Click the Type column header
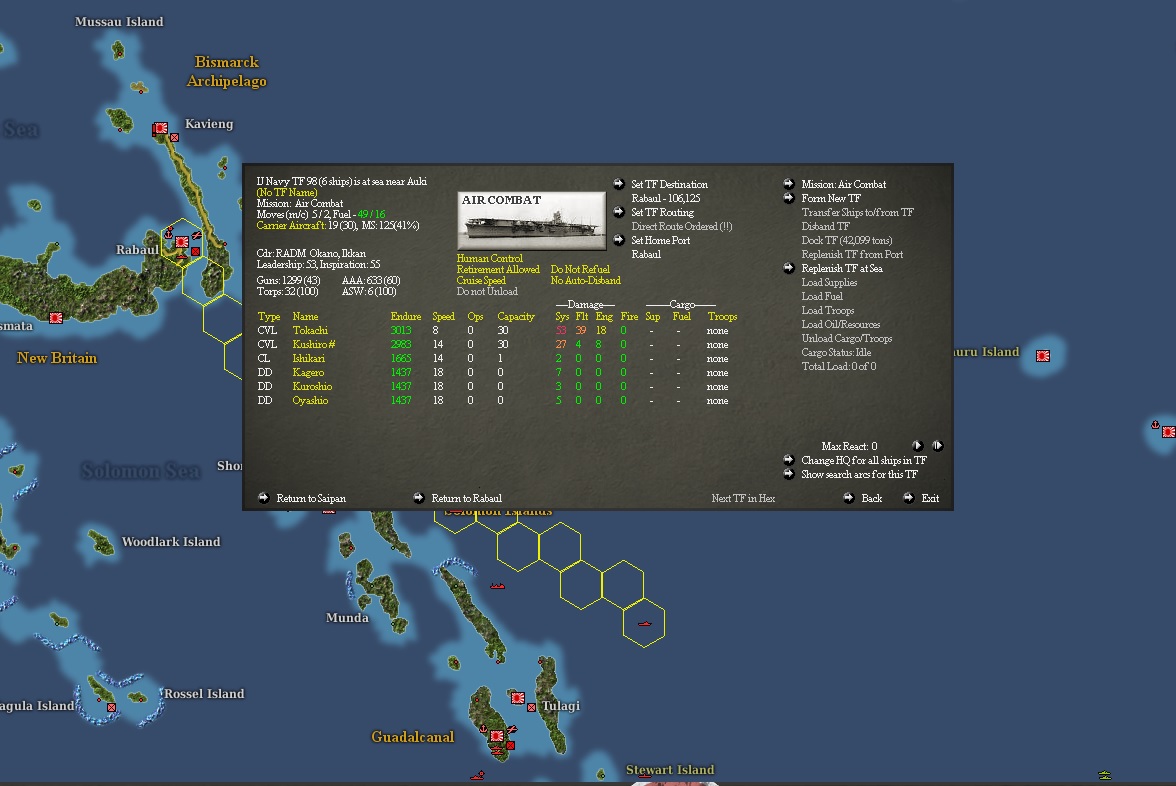The image size is (1176, 786). [268, 316]
